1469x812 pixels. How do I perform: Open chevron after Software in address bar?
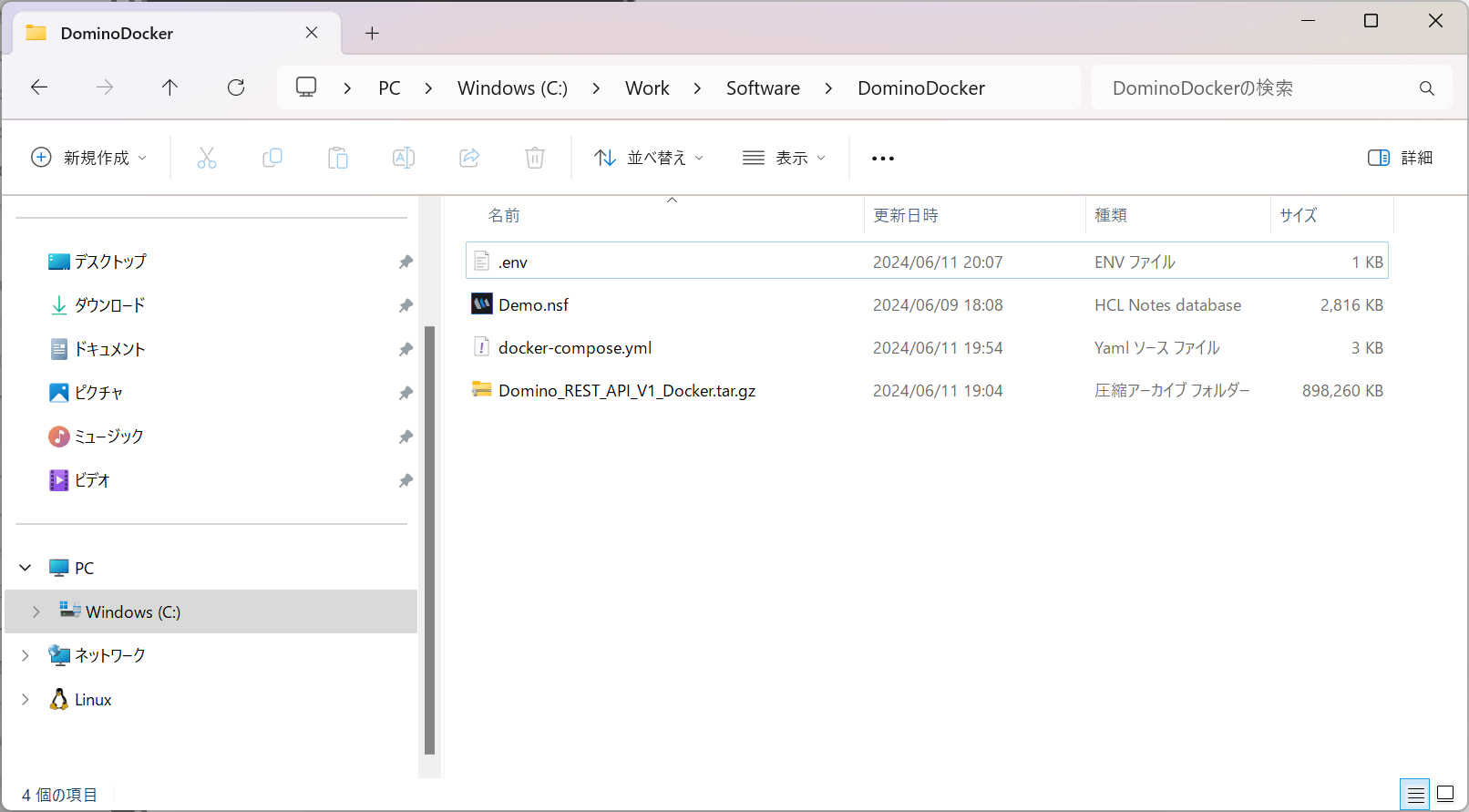828,88
